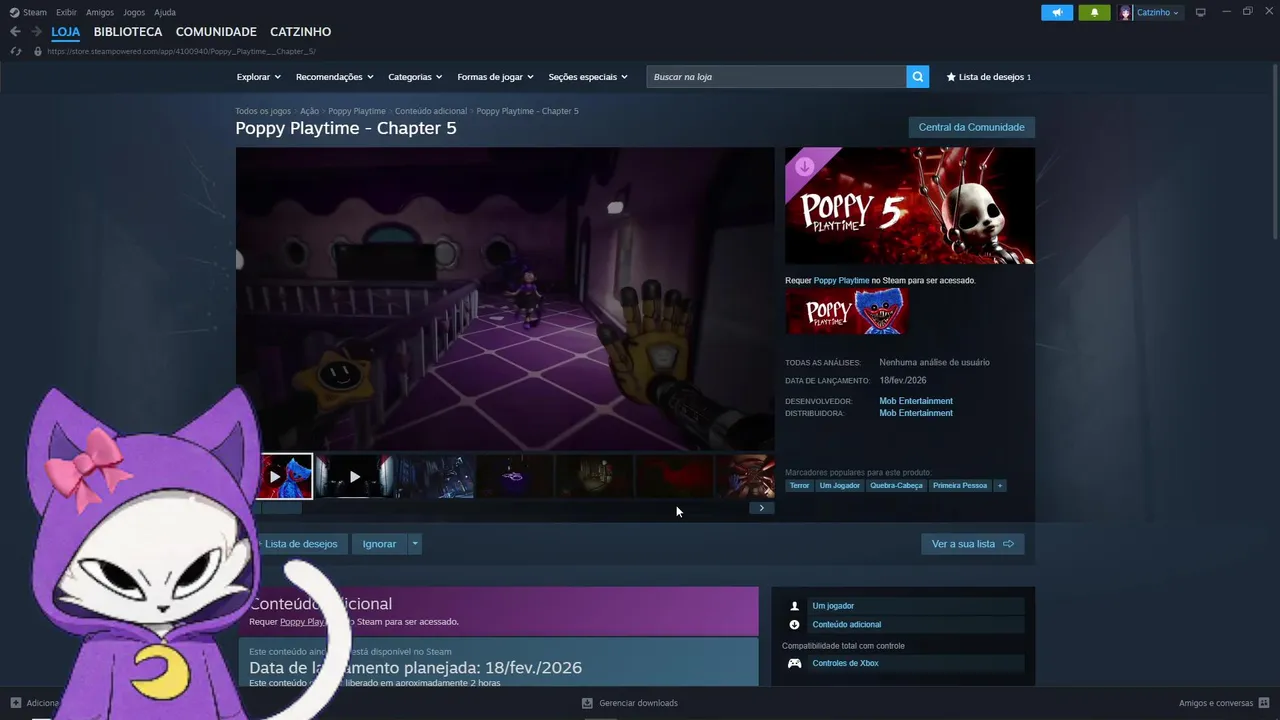
Task: Click the single-player person icon
Action: (x=795, y=606)
